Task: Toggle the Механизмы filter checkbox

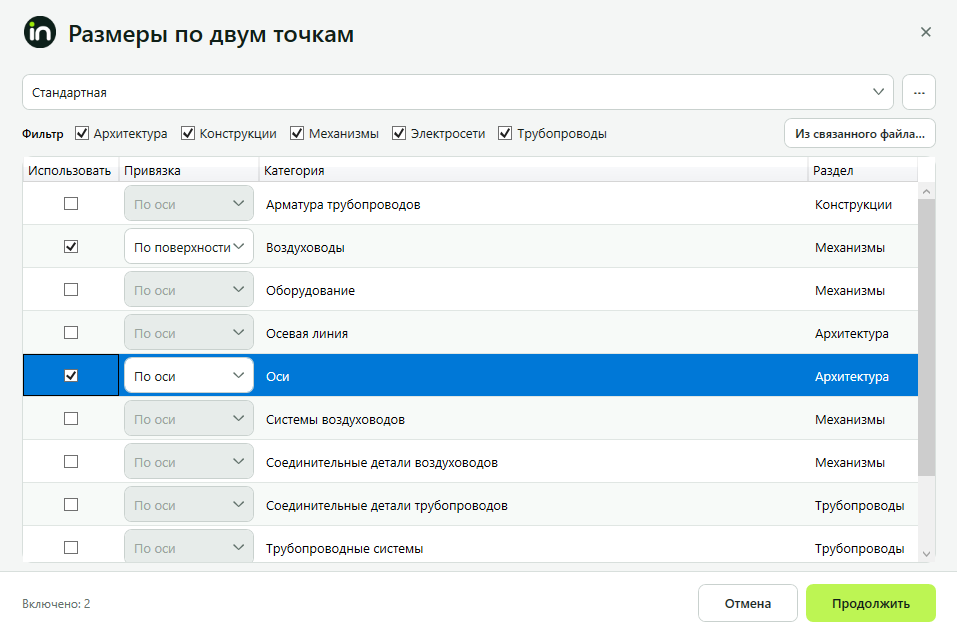Action: pyautogui.click(x=297, y=133)
